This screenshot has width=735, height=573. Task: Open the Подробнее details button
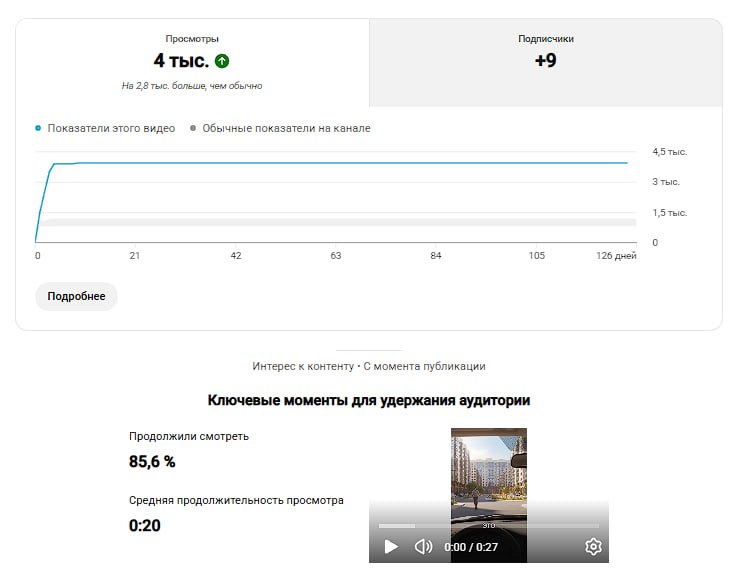76,296
